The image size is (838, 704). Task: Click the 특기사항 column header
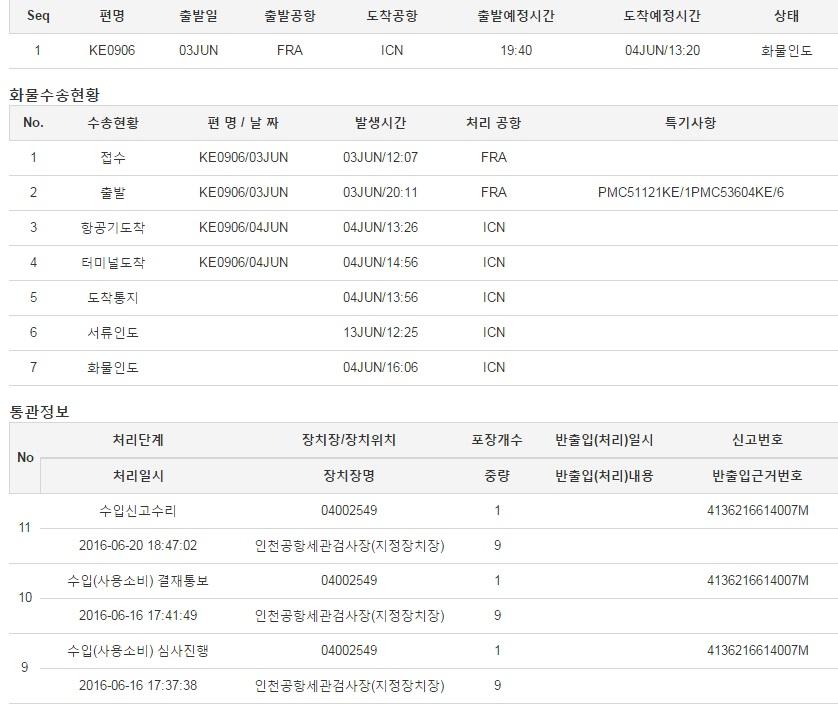click(690, 123)
